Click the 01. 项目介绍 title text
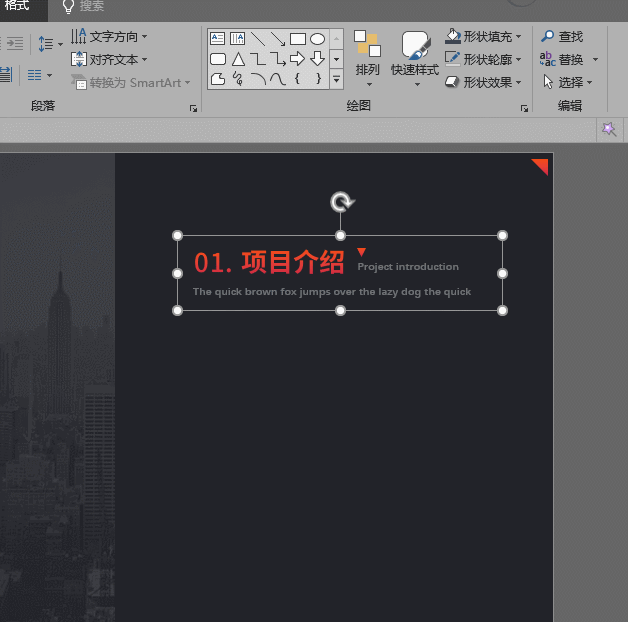628x622 pixels. [x=269, y=263]
